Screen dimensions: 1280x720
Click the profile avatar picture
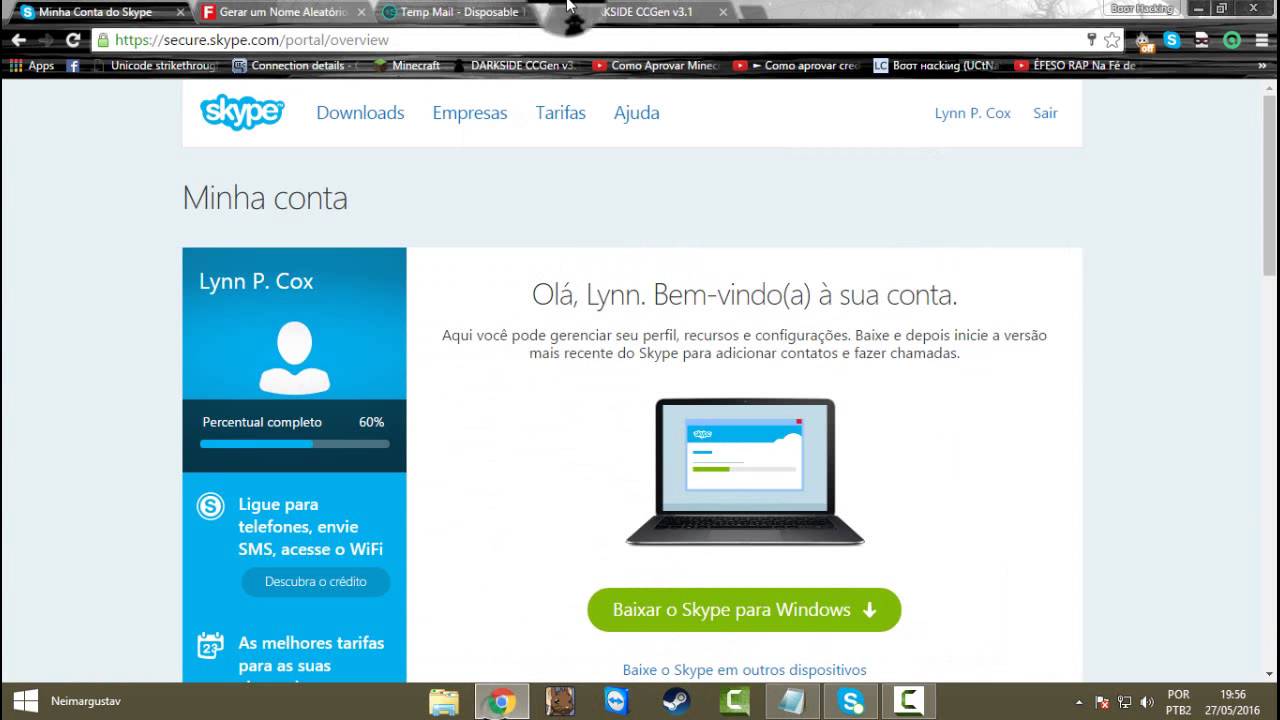(294, 358)
